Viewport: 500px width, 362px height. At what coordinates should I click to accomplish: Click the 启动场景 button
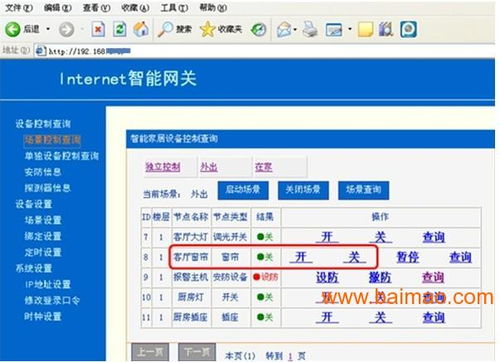[x=243, y=190]
